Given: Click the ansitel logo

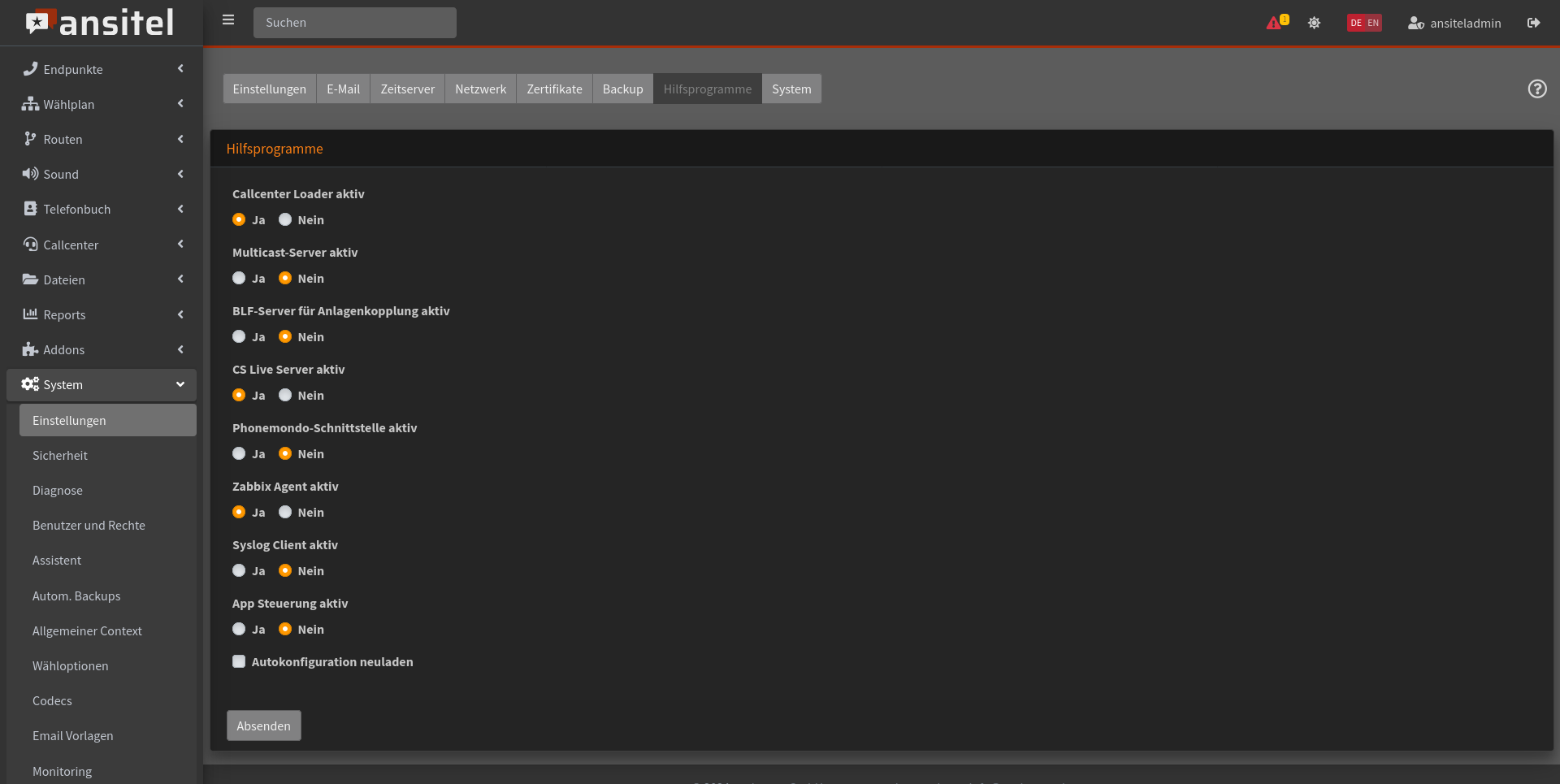Looking at the screenshot, I should pyautogui.click(x=101, y=23).
